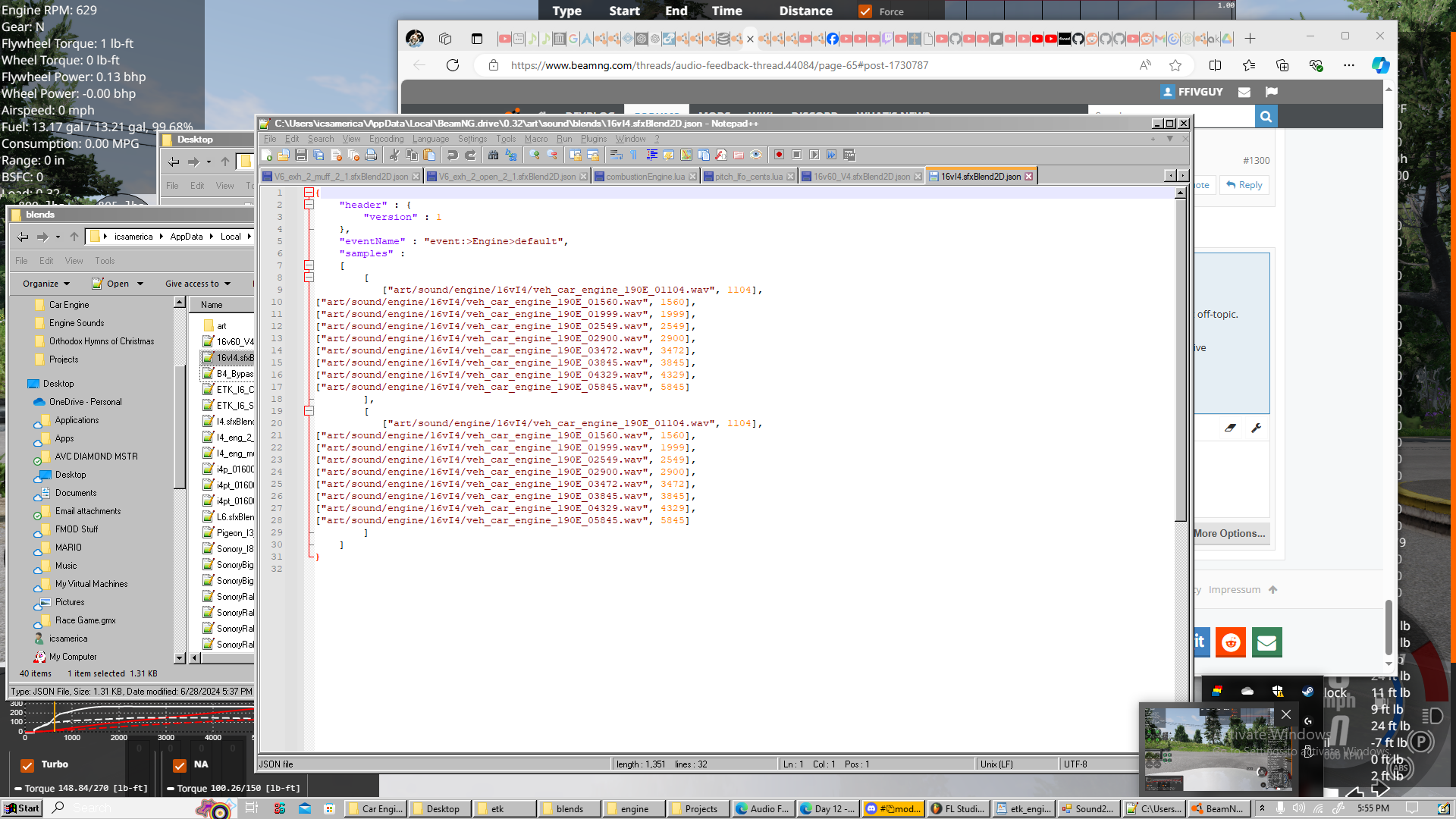The width and height of the screenshot is (1456, 819).
Task: Open the Organize dropdown in blends window
Action: 46,284
